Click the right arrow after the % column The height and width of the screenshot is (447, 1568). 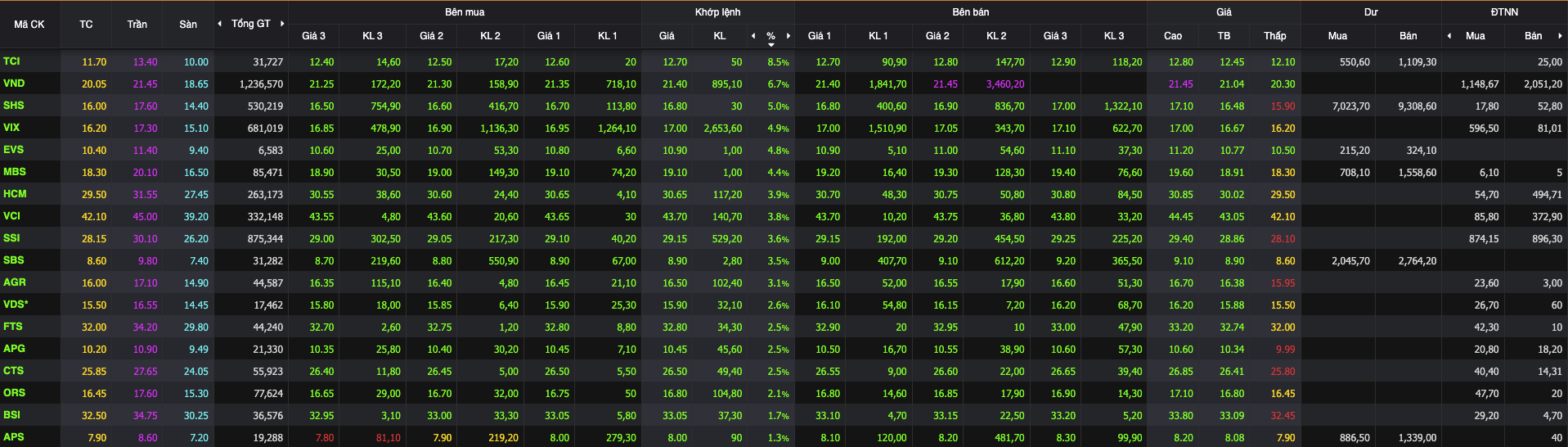click(x=788, y=36)
